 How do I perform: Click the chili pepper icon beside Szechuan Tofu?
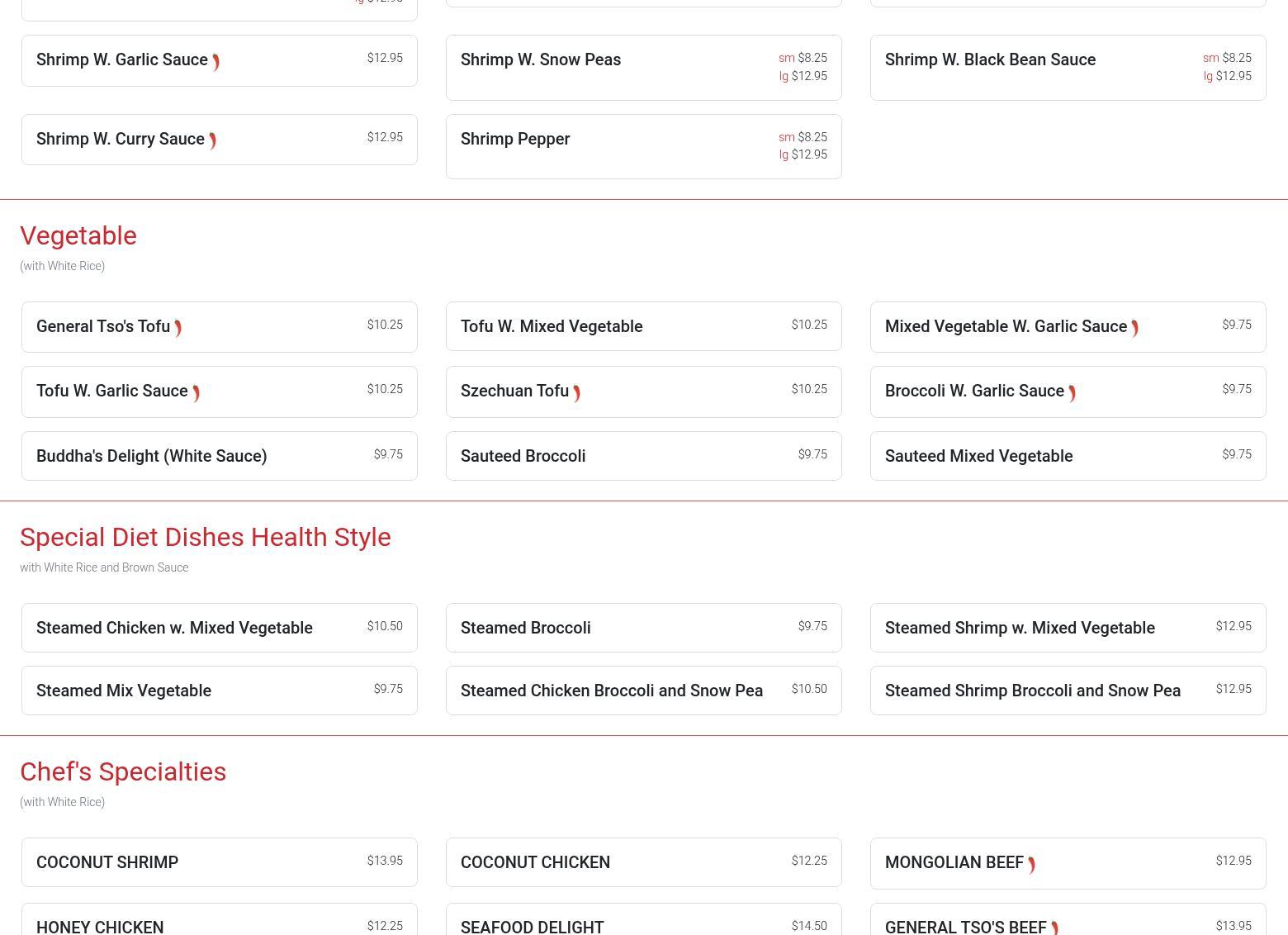pos(576,393)
